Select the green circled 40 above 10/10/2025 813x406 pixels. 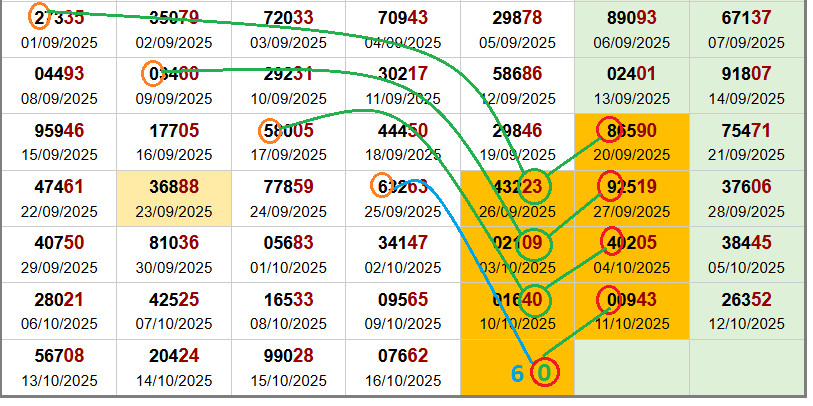[x=534, y=299]
